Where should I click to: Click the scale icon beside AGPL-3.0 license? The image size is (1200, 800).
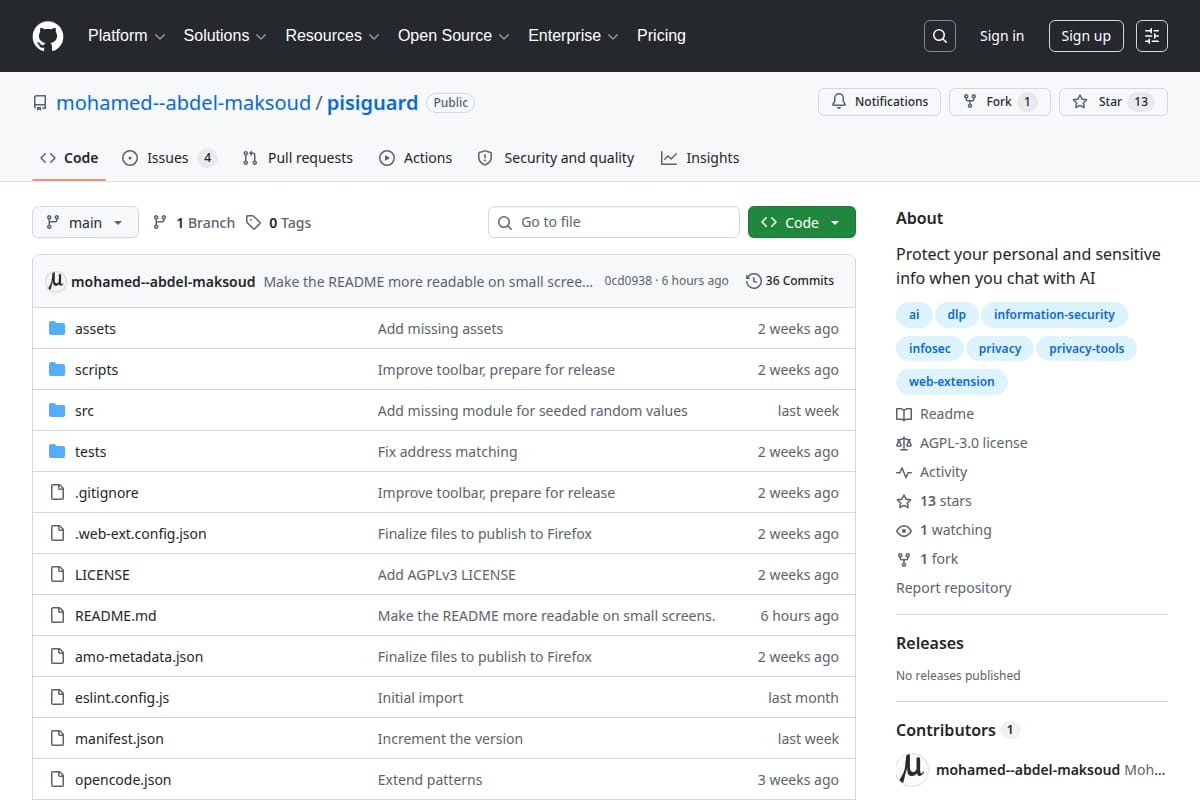click(904, 443)
